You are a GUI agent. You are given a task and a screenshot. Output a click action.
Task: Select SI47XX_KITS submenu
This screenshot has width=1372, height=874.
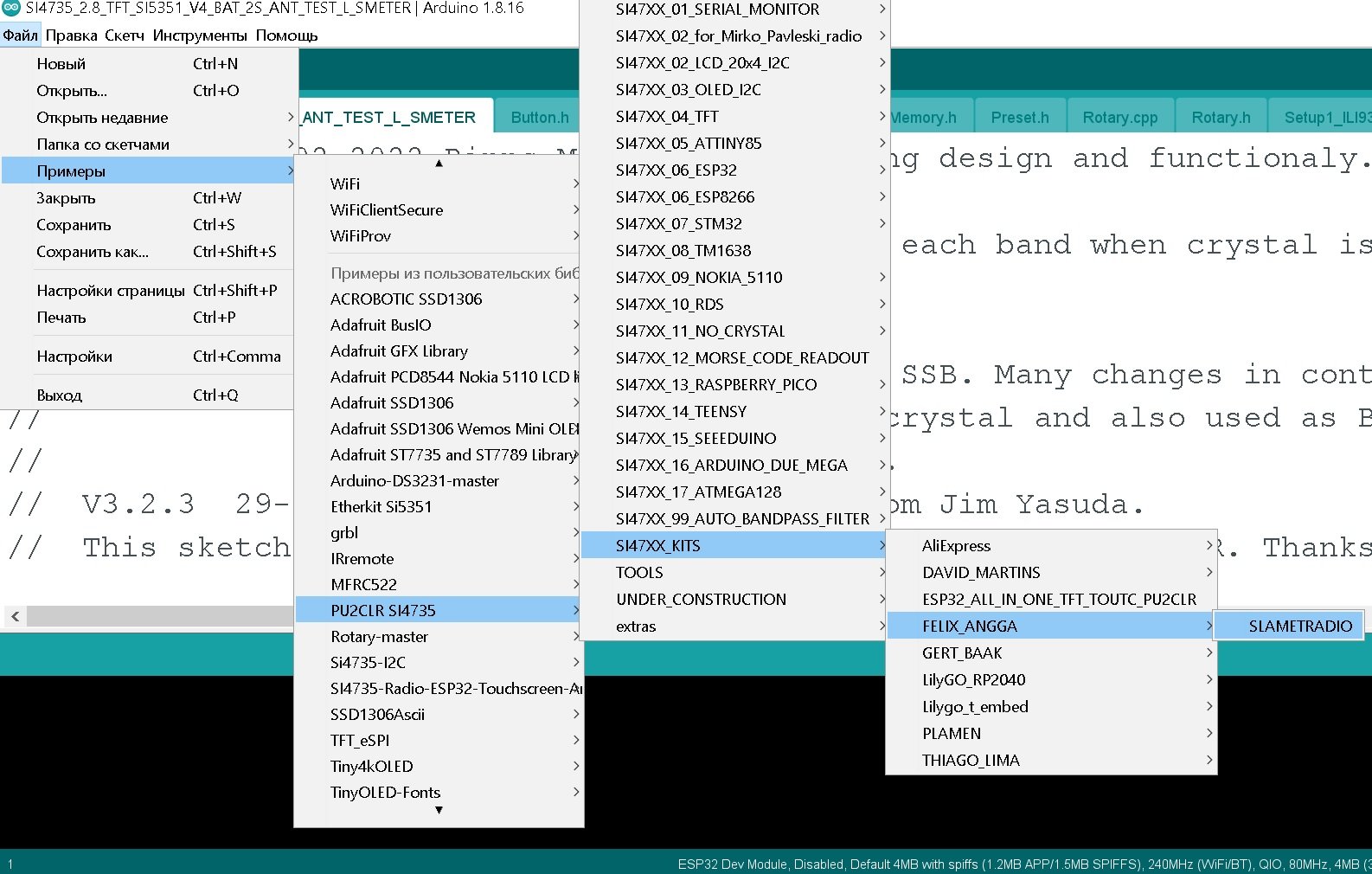[x=734, y=545]
